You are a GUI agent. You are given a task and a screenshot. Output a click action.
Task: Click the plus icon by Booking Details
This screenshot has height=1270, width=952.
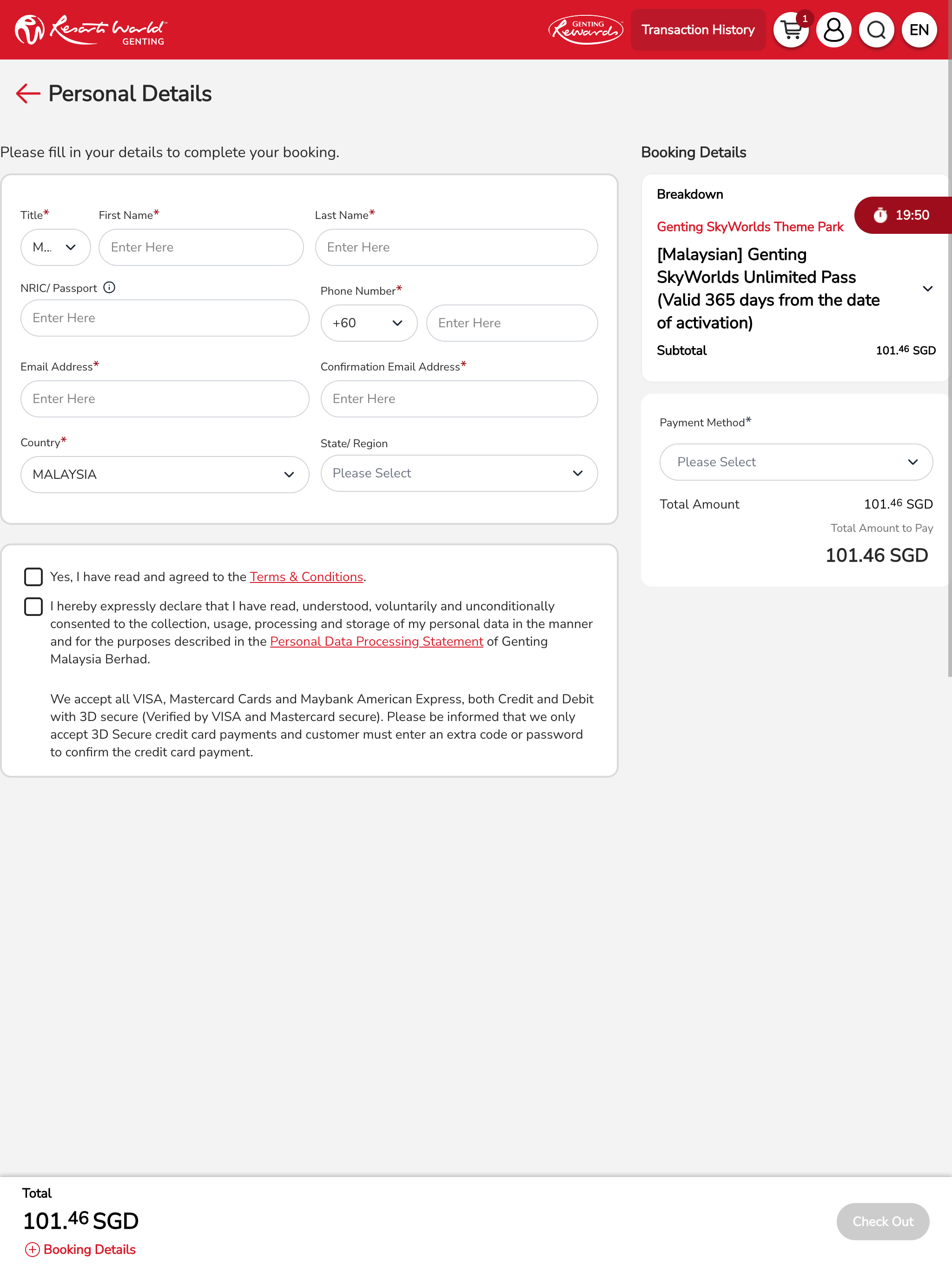coord(32,1250)
